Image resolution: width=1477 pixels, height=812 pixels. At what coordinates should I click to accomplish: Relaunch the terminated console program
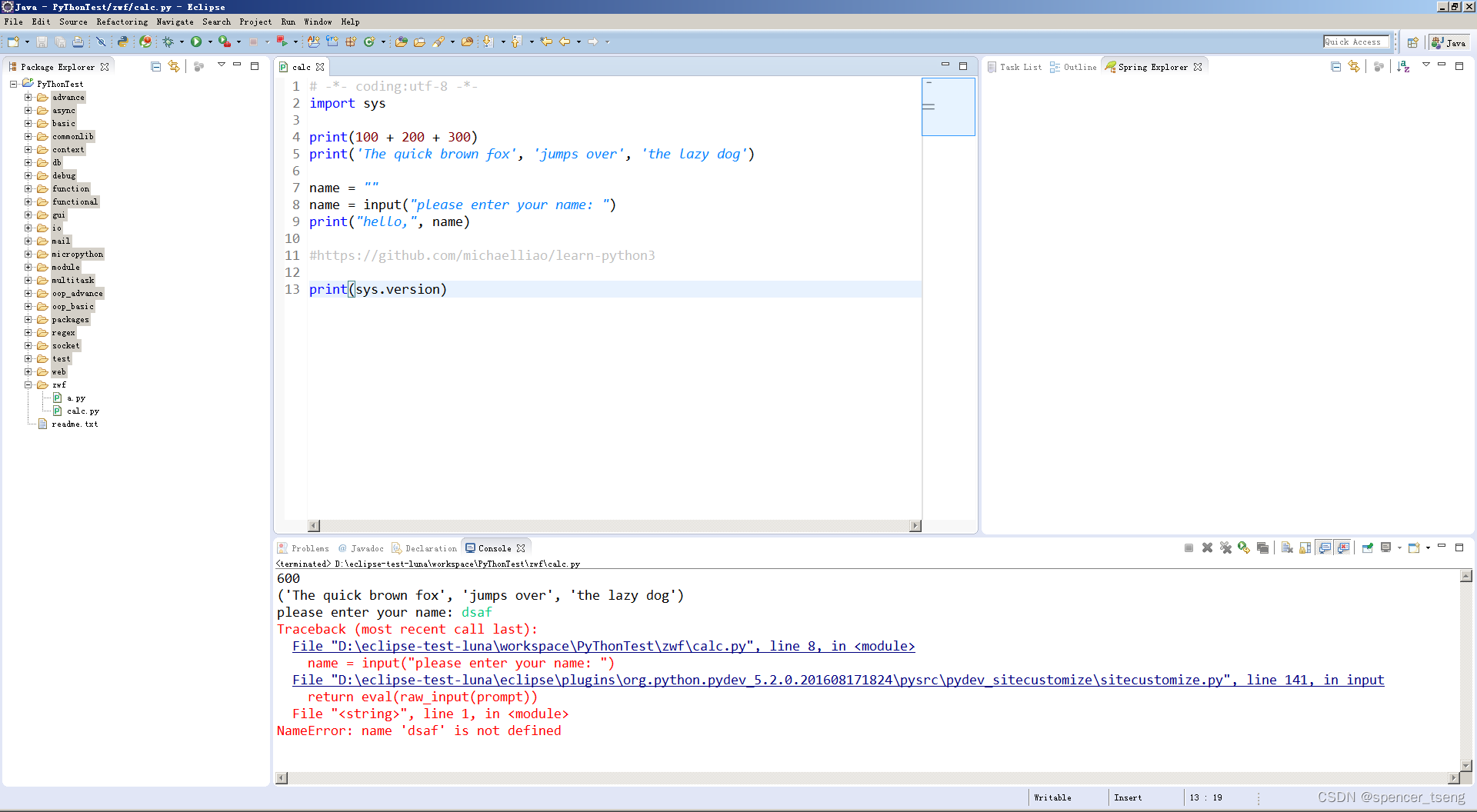point(1244,547)
